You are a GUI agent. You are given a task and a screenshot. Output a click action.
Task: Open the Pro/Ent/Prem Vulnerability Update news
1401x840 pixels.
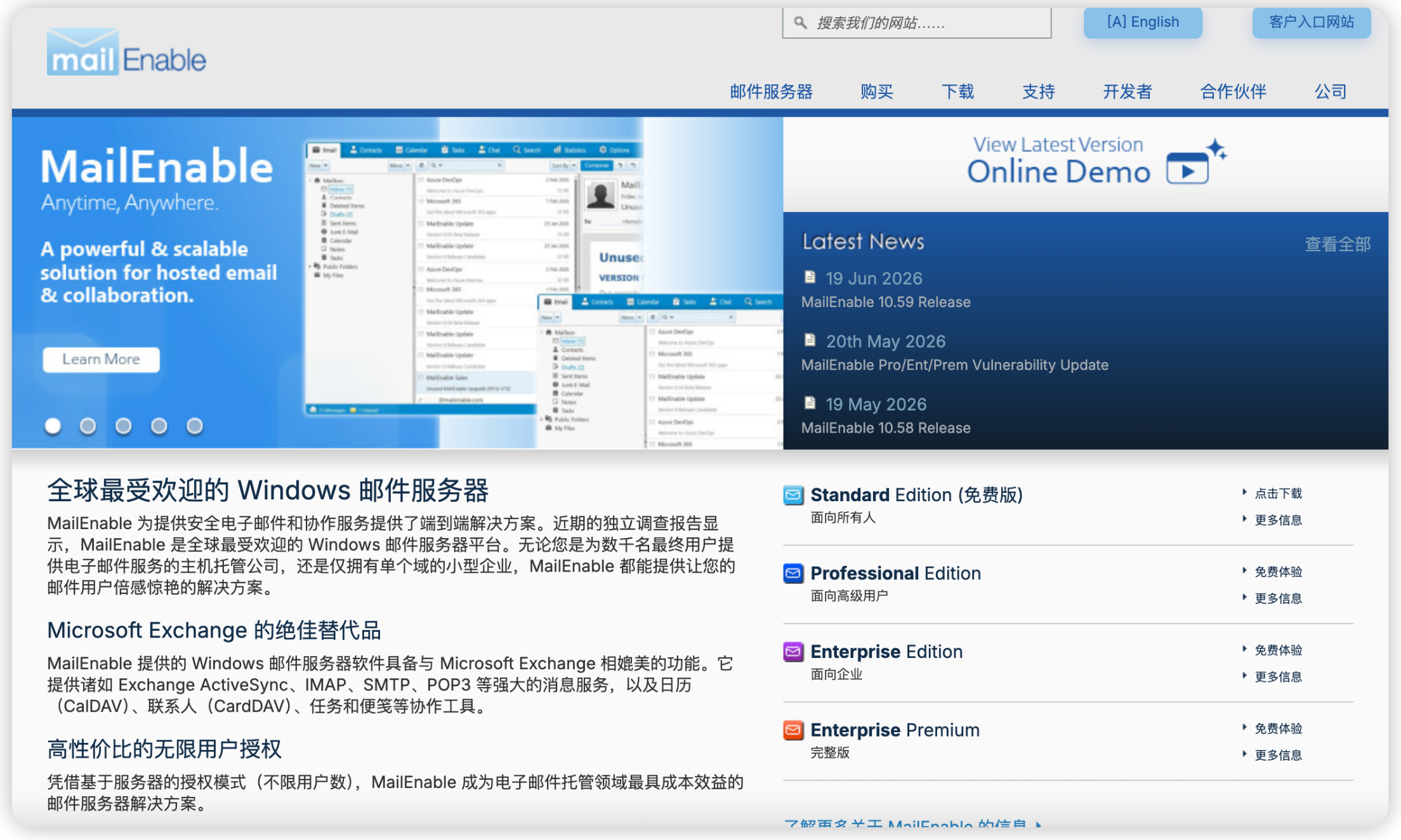954,365
